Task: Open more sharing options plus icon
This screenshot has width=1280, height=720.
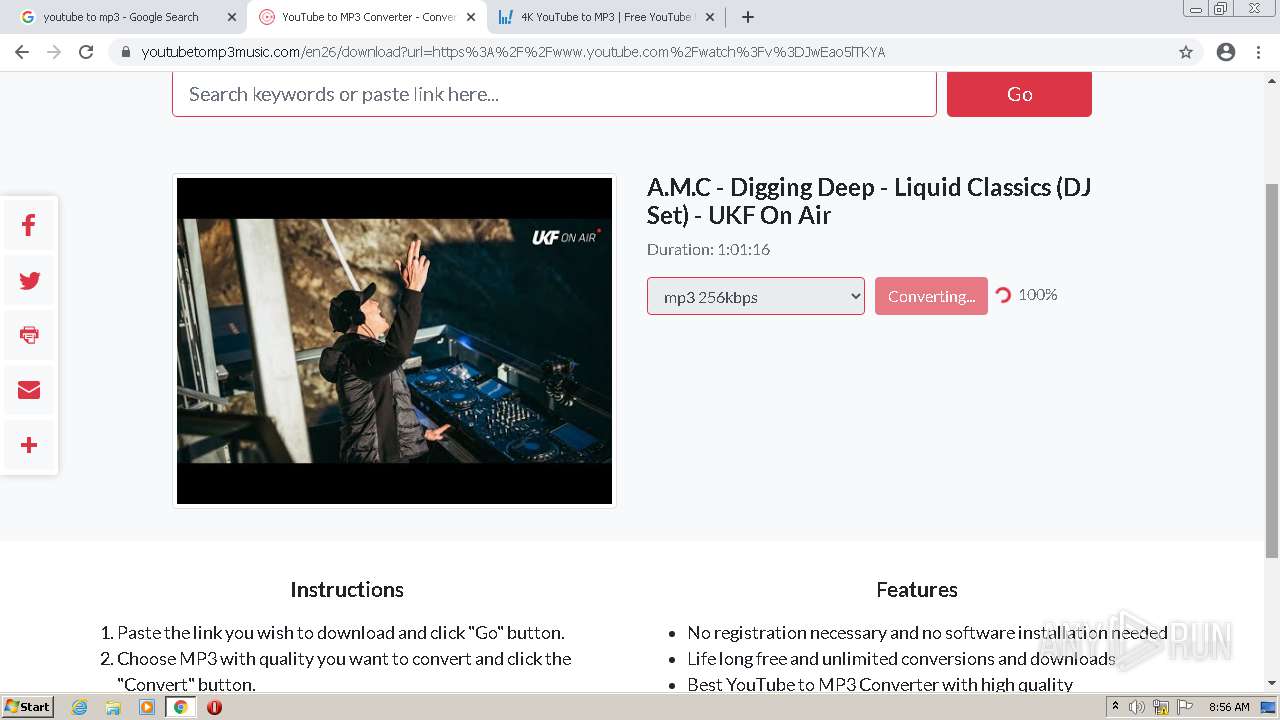Action: [x=29, y=445]
